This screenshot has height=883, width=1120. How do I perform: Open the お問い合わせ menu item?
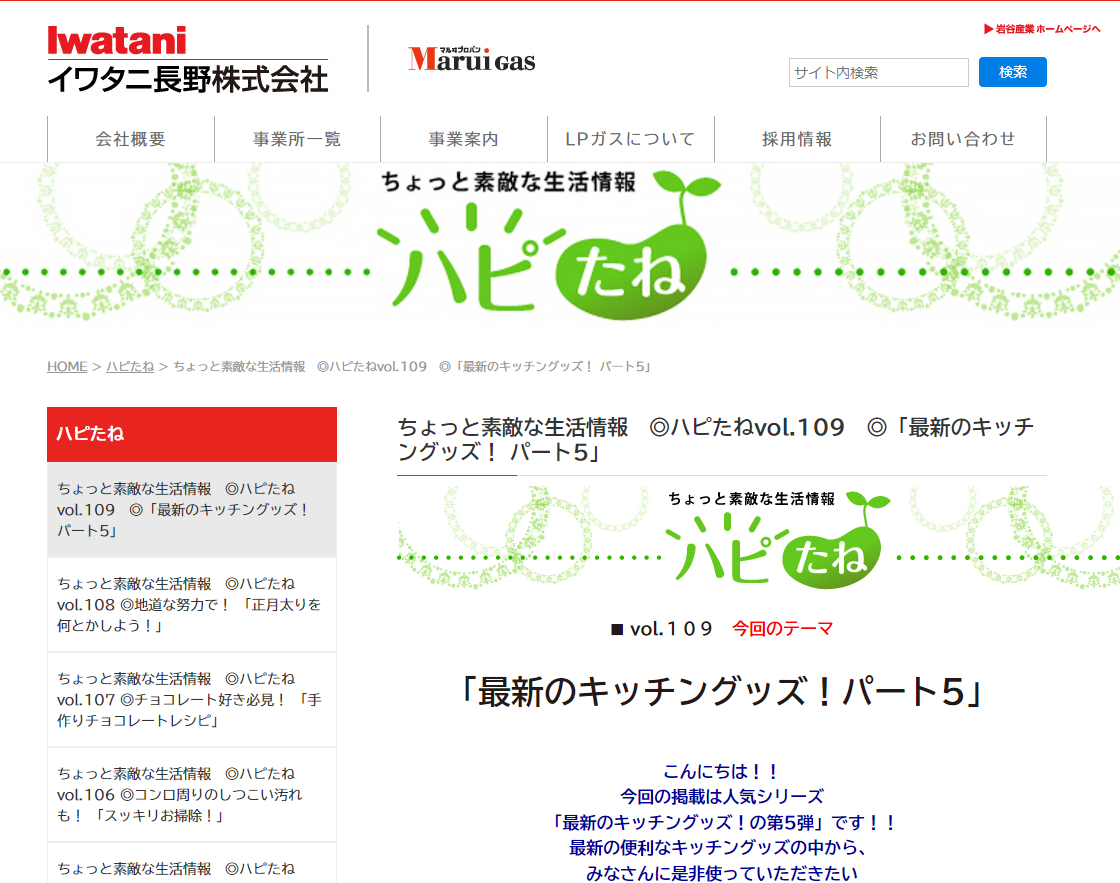coord(963,139)
